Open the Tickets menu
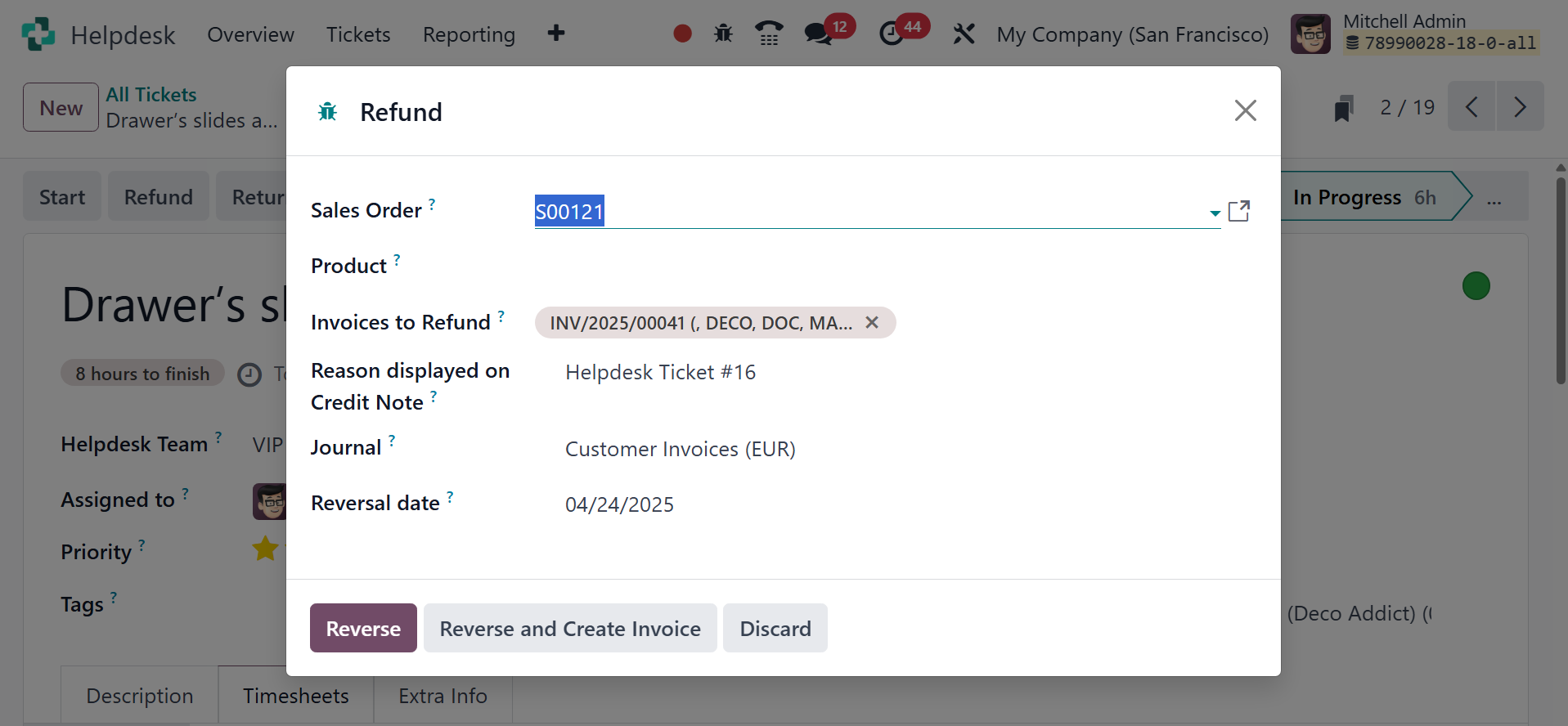Screen dimensions: 1568x726 click(358, 34)
